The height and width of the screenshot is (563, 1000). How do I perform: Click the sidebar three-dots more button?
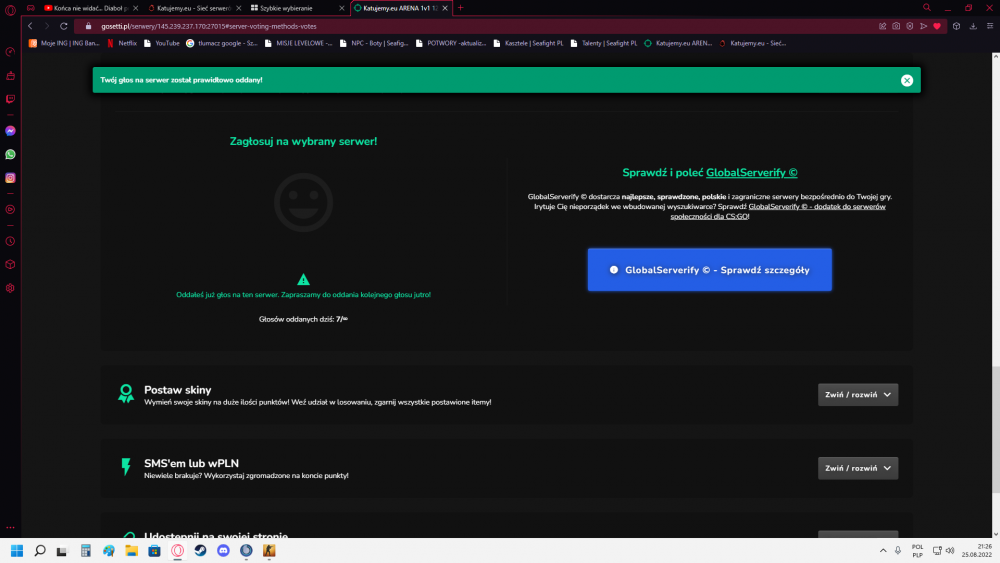pos(10,527)
